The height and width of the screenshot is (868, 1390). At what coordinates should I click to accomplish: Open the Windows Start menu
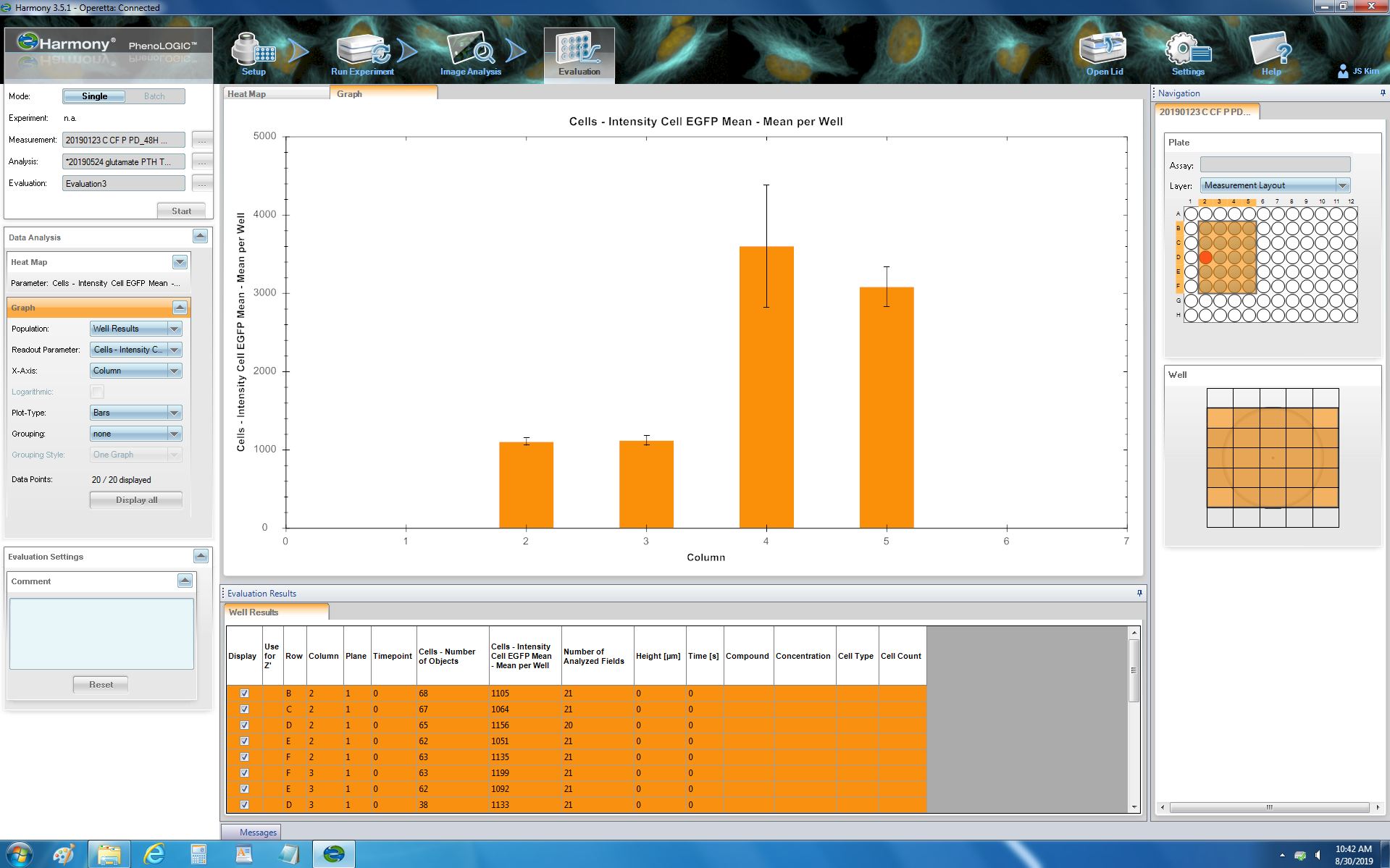click(19, 854)
